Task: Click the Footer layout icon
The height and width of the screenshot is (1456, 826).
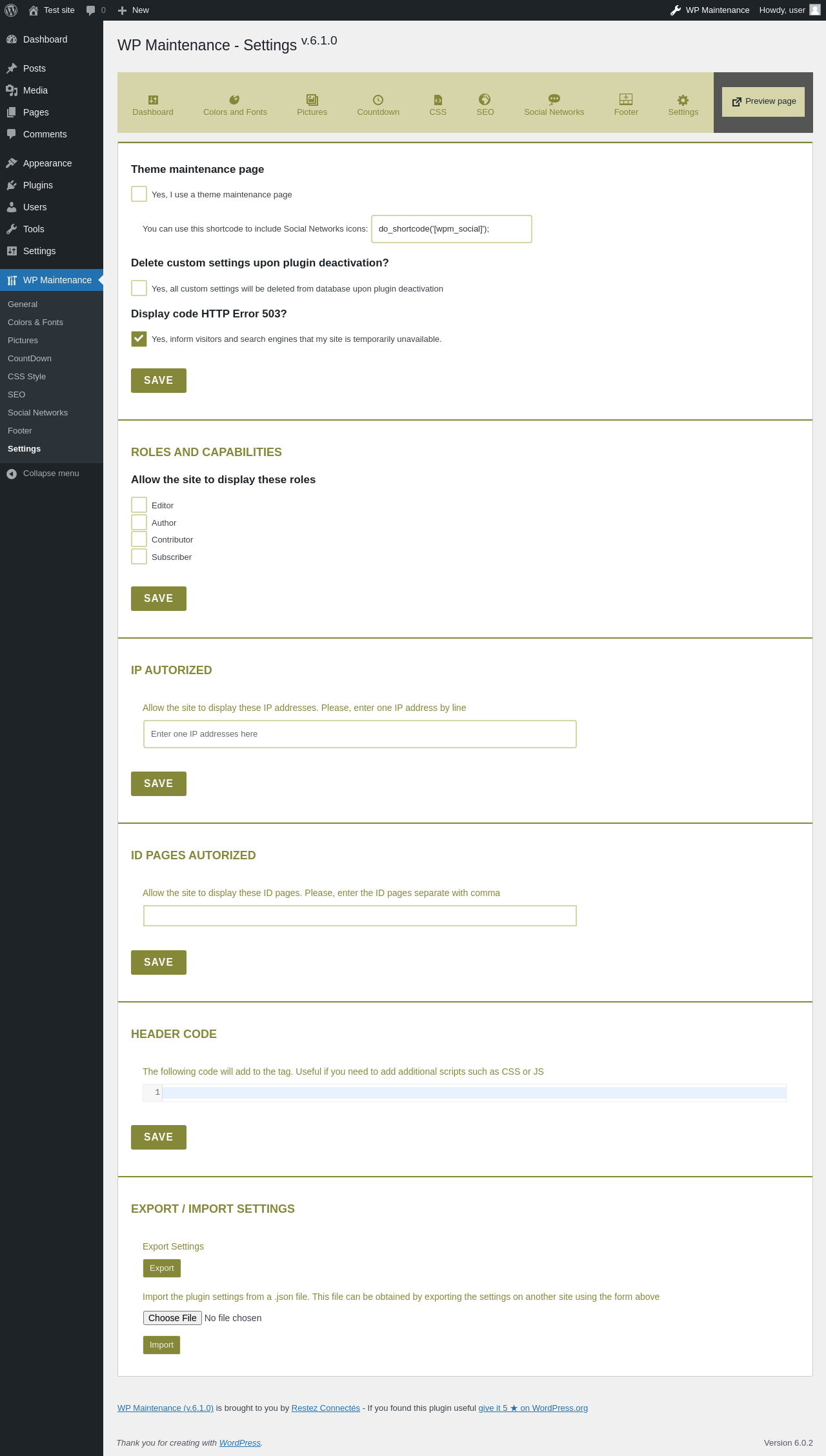Action: click(626, 99)
